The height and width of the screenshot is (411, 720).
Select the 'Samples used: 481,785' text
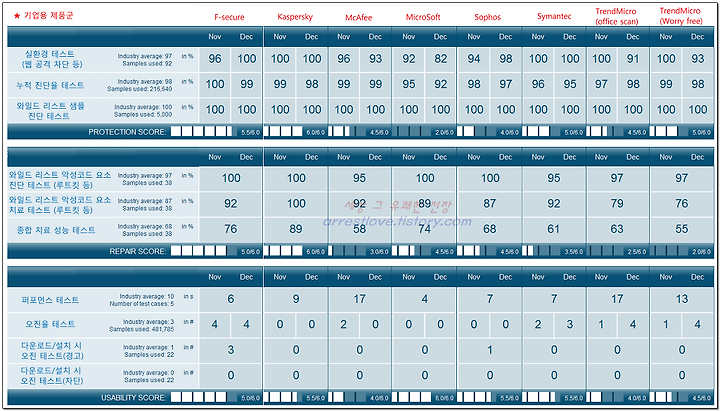tap(141, 329)
